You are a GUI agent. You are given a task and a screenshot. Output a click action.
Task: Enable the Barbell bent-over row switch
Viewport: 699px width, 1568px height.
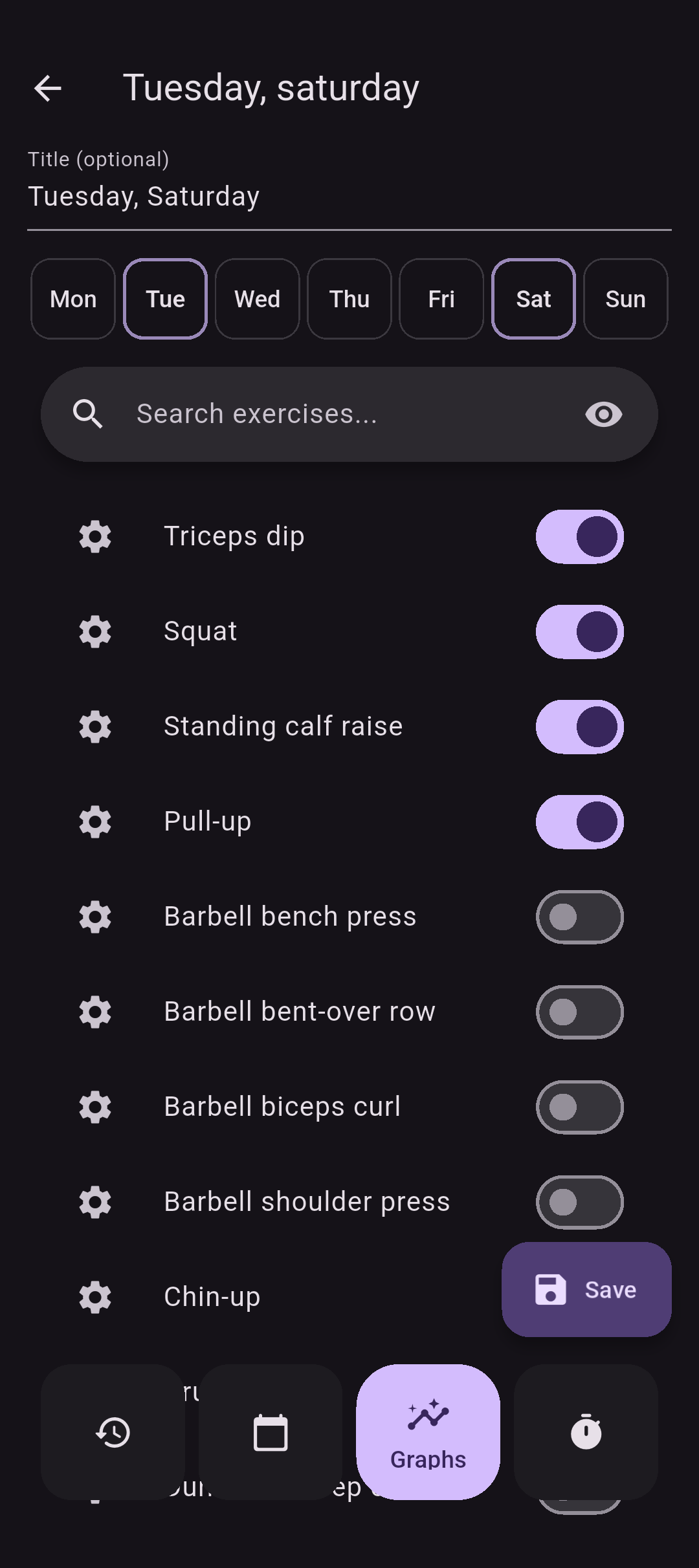coord(579,1012)
